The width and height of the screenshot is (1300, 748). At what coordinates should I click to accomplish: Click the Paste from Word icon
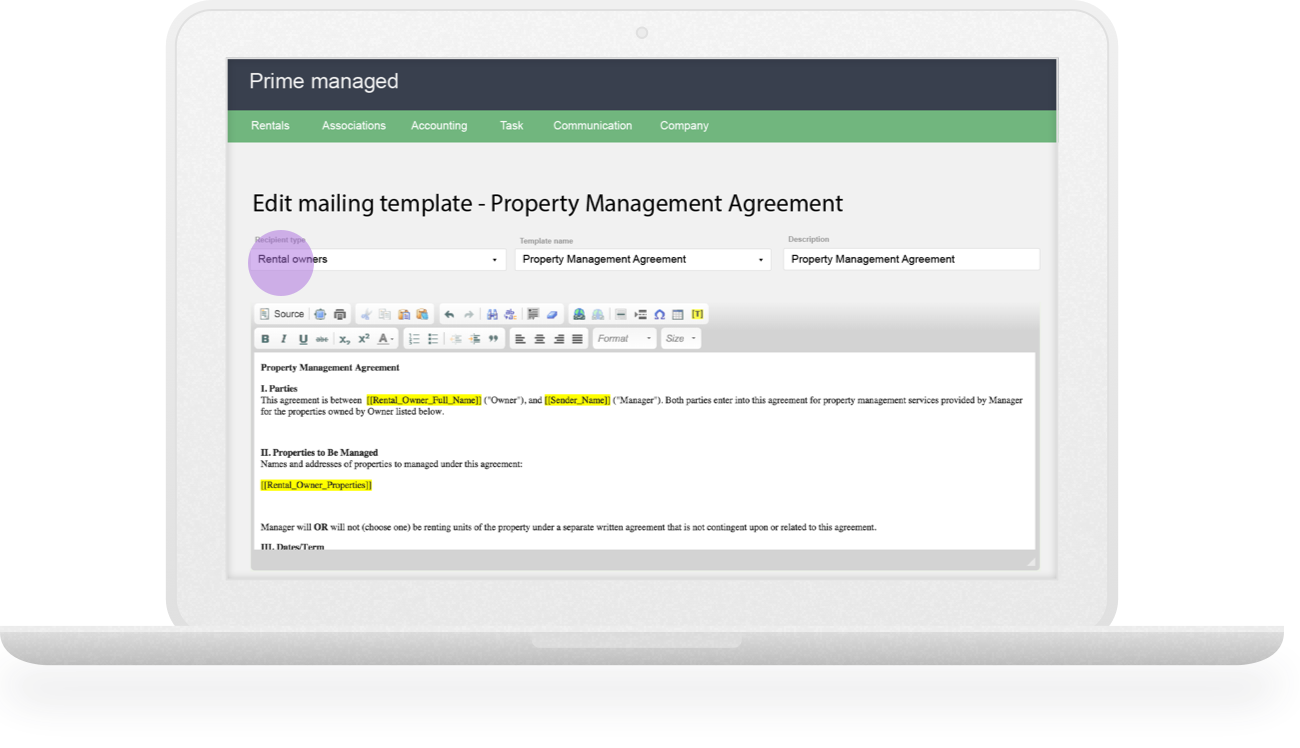click(422, 313)
